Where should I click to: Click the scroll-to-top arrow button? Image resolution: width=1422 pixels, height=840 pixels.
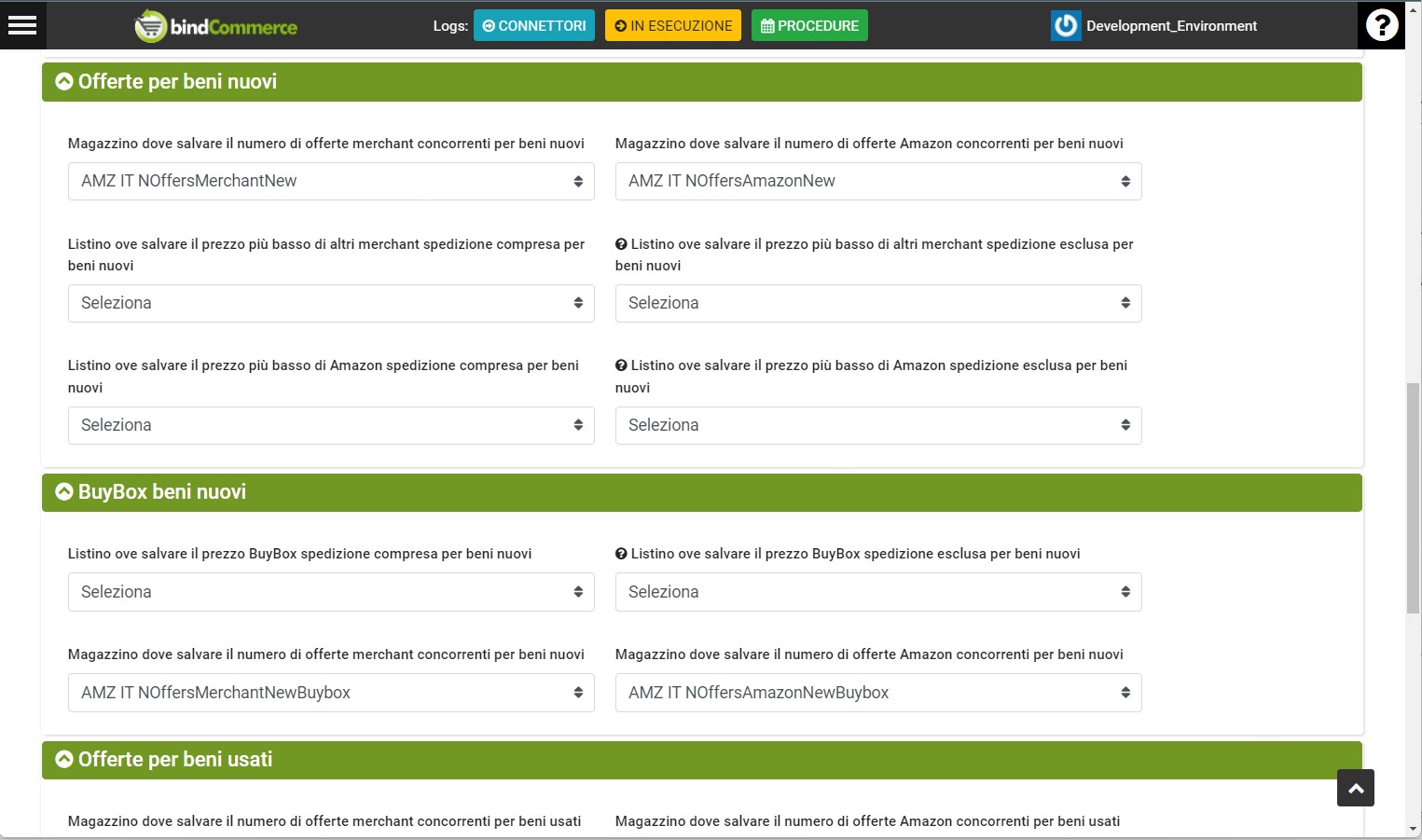coord(1355,788)
